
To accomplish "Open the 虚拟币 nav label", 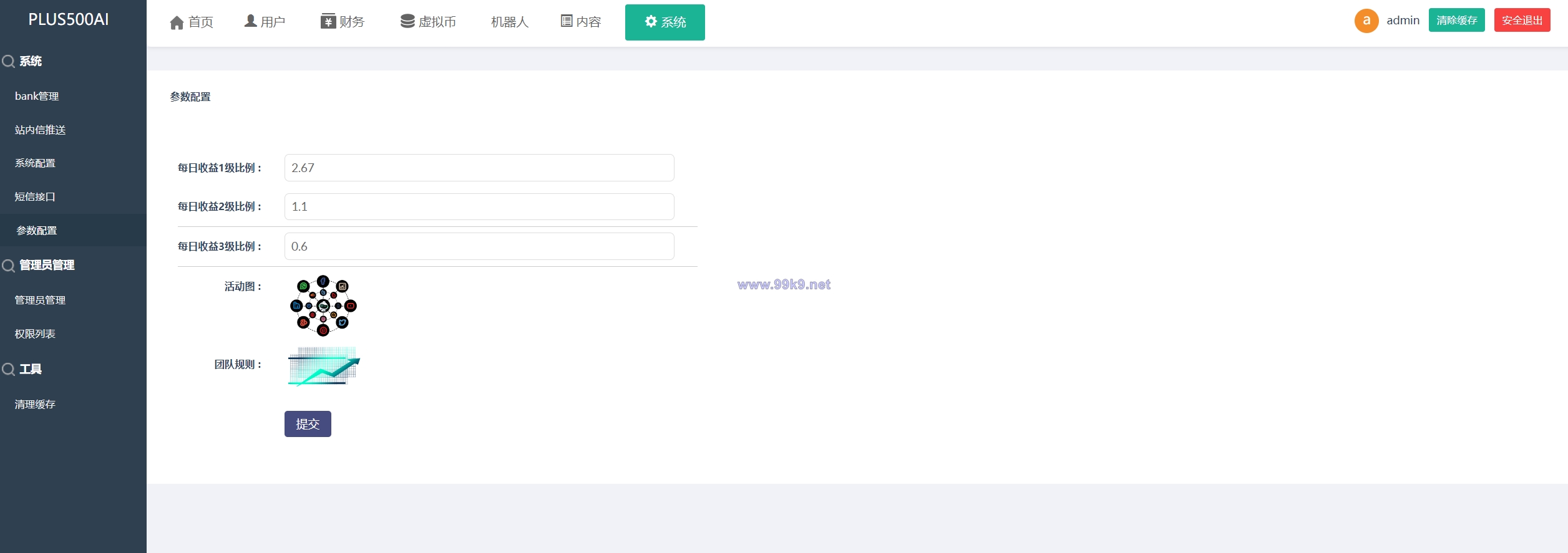I will click(x=437, y=22).
